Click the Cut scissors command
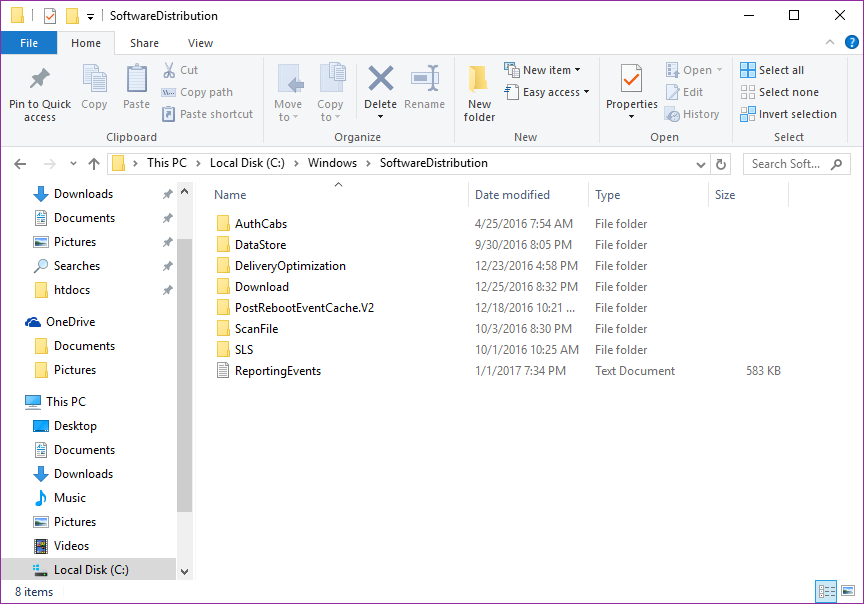The image size is (864, 604). [x=180, y=70]
